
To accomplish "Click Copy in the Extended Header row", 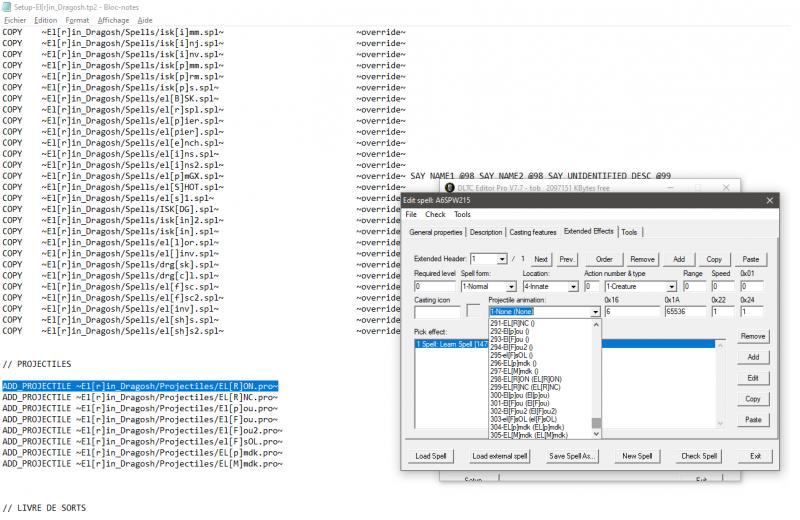I will pyautogui.click(x=714, y=259).
